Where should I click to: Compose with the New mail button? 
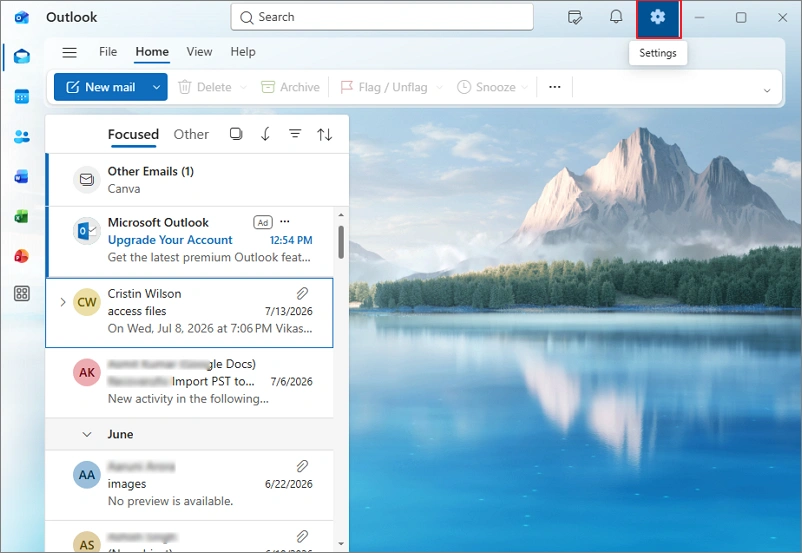click(x=101, y=87)
